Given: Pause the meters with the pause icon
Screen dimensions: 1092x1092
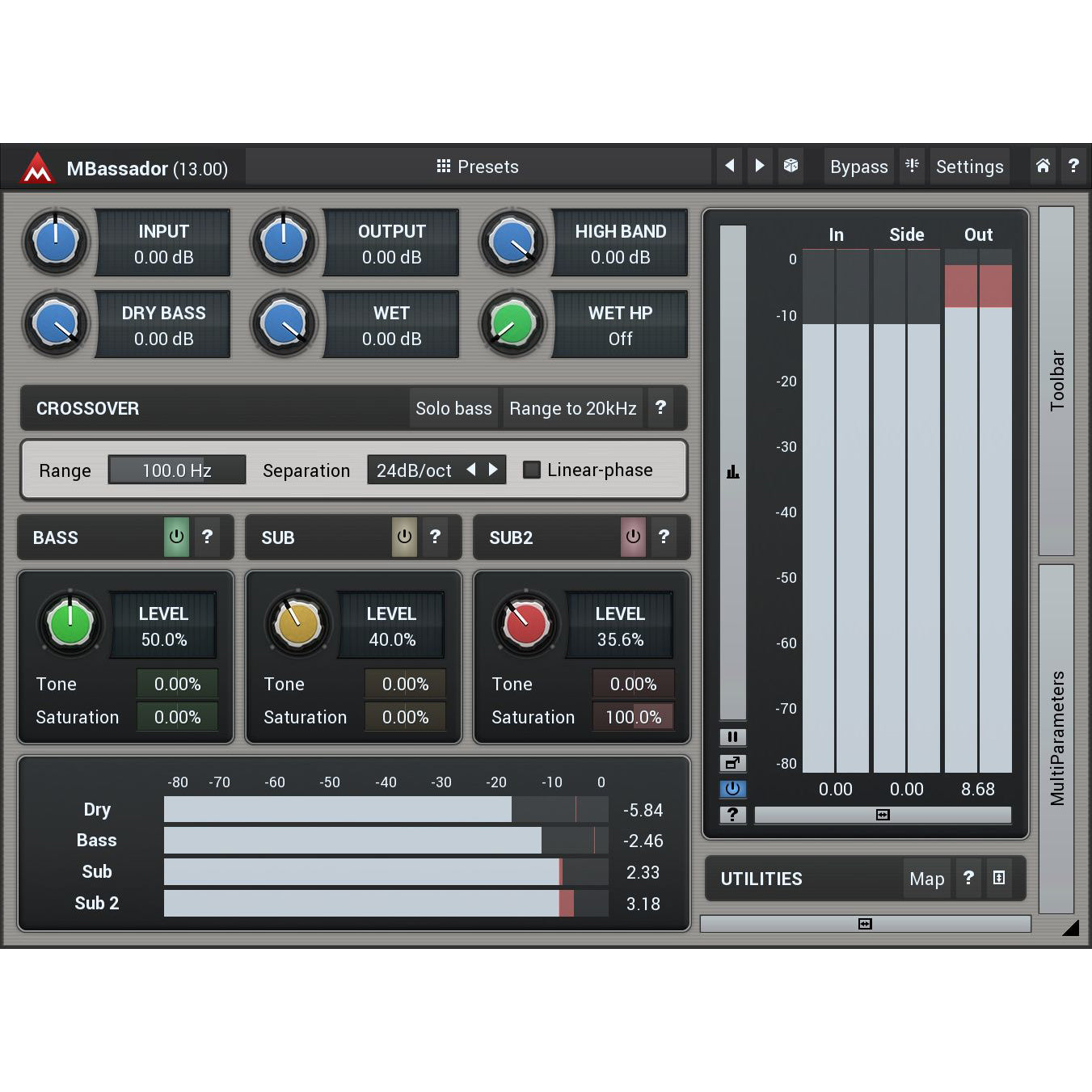Looking at the screenshot, I should click(732, 736).
